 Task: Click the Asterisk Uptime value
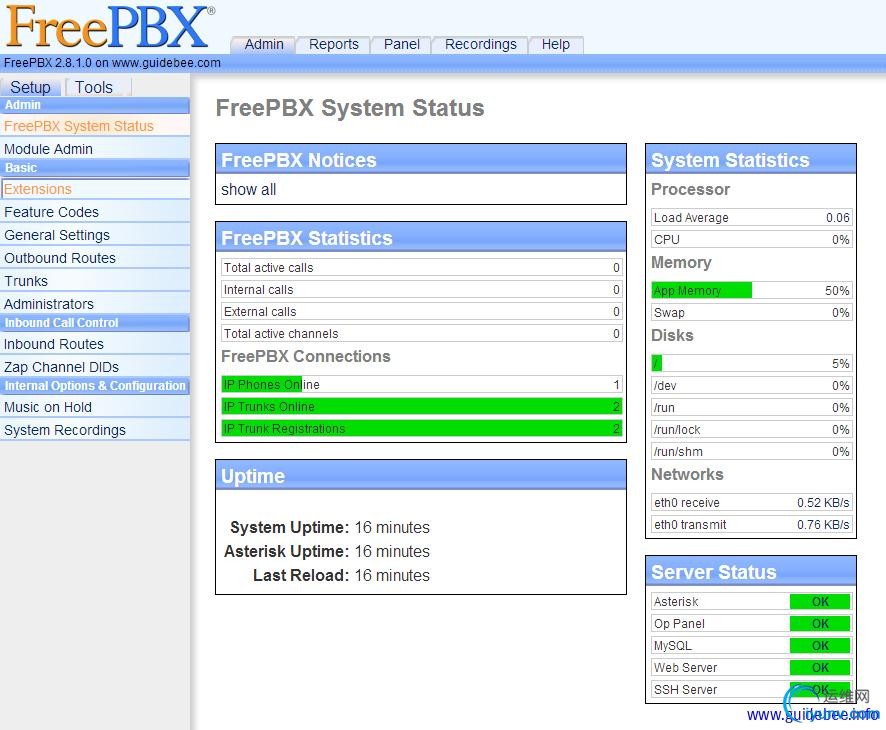(x=392, y=551)
